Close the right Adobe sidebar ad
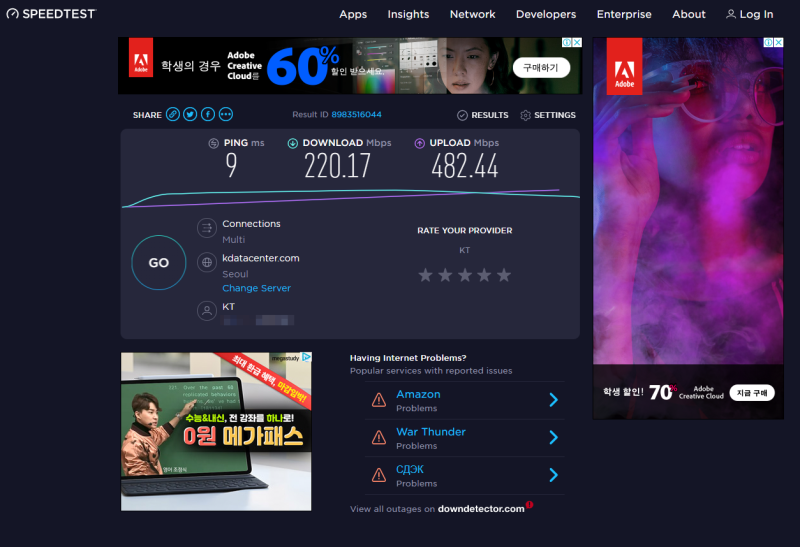Screen dimensions: 800x547 coord(779,42)
